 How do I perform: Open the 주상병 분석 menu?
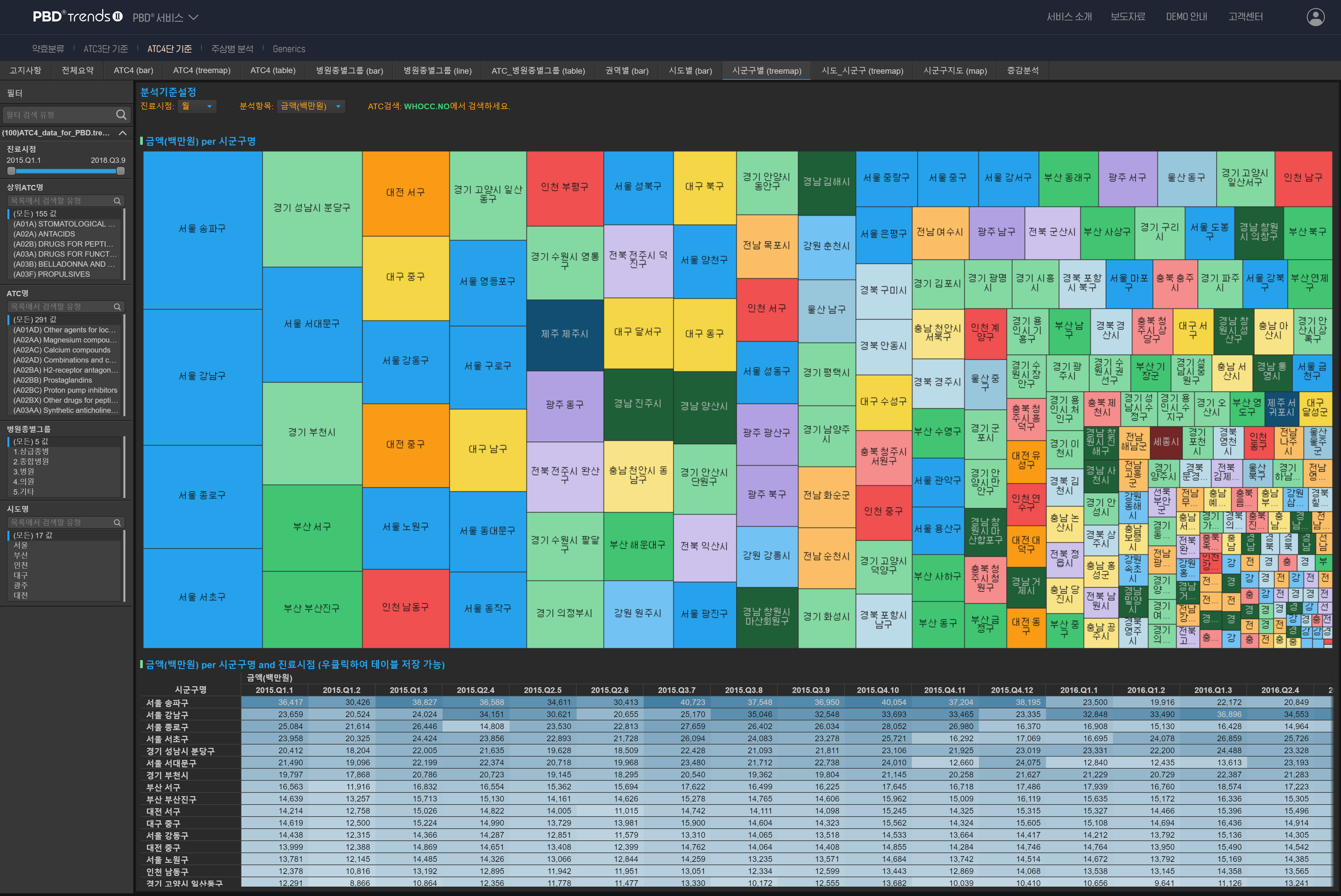(232, 49)
